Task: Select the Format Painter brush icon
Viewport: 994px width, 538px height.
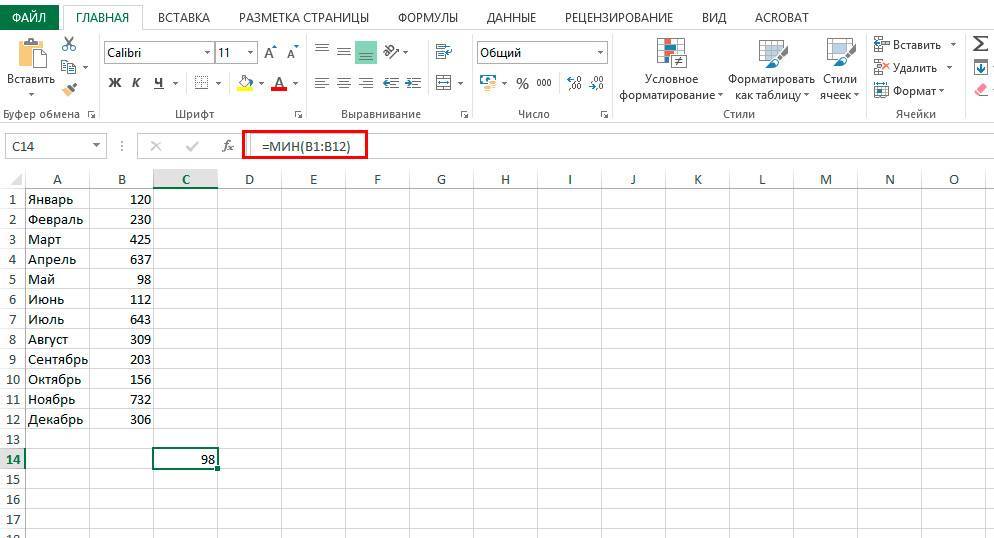Action: [x=69, y=89]
